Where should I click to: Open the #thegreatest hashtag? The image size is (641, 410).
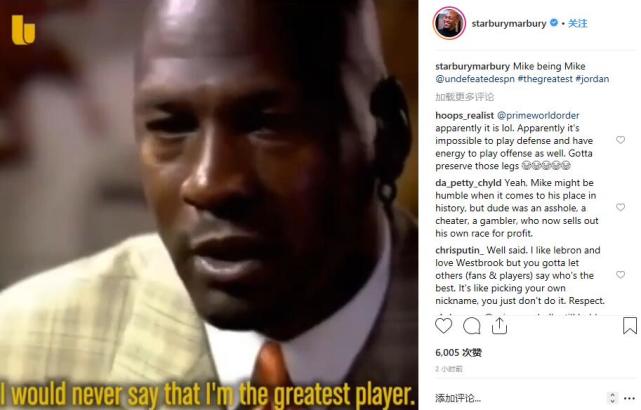(545, 79)
